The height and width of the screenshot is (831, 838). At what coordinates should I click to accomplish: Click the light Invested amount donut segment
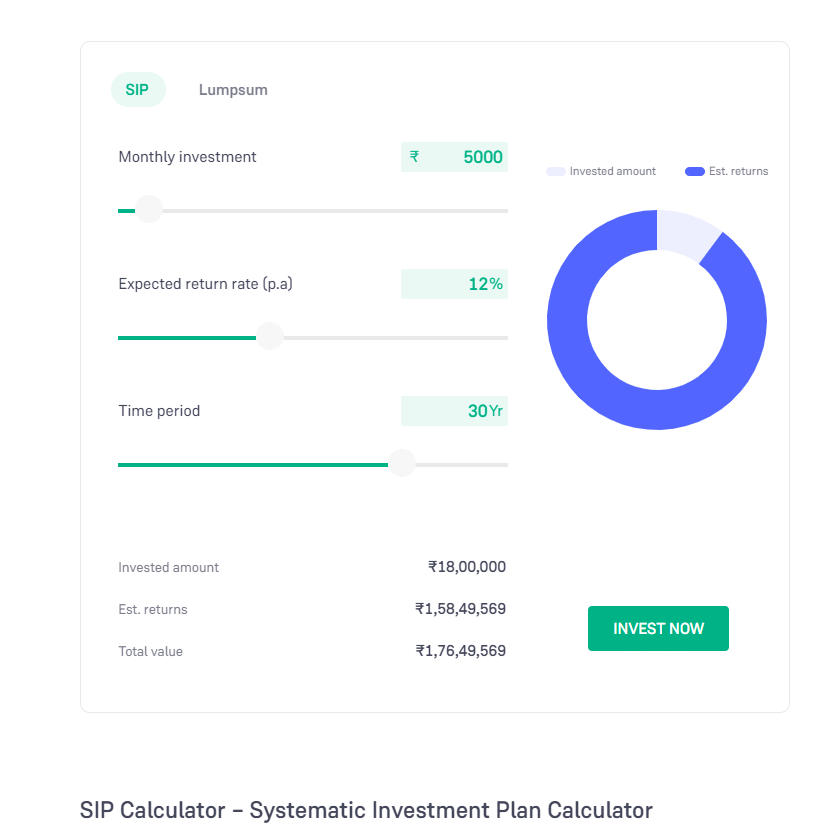683,234
